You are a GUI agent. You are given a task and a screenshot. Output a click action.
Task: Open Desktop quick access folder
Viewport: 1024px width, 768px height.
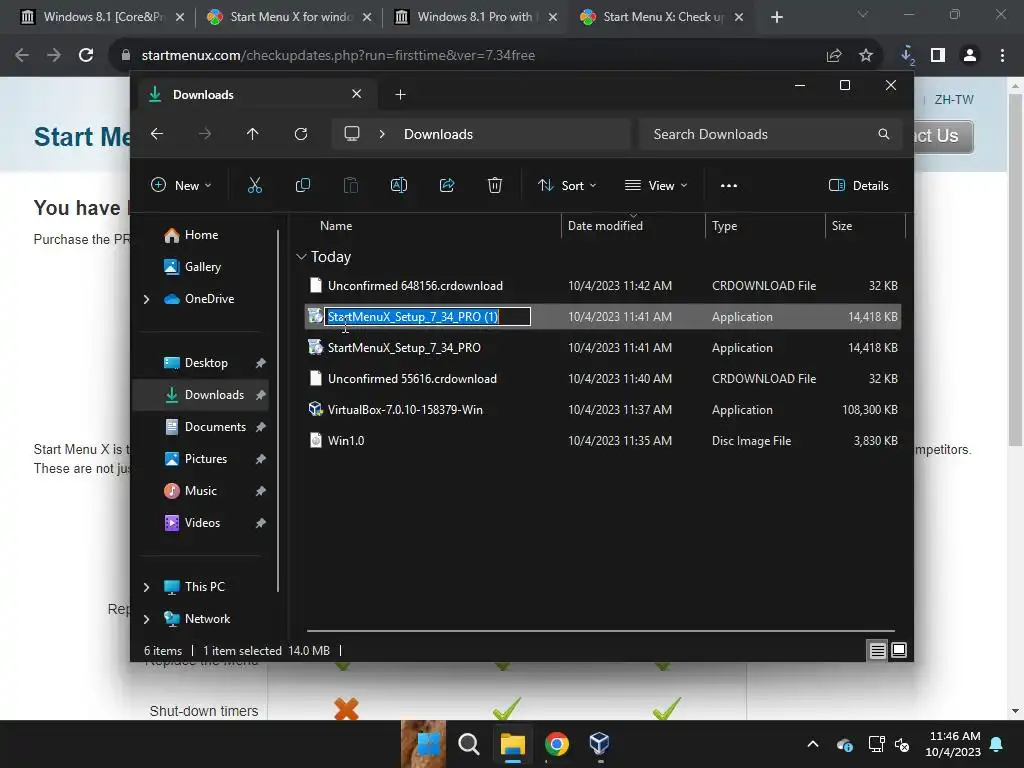tap(206, 363)
